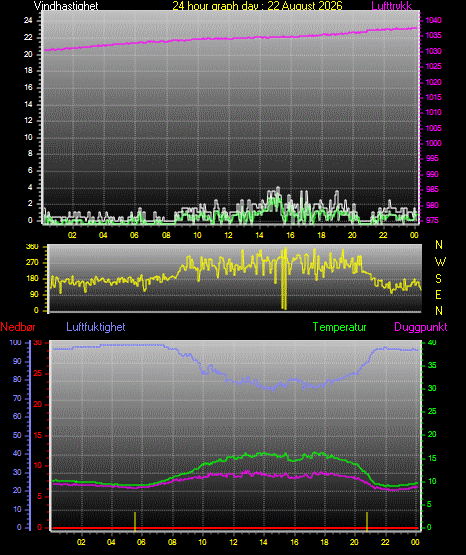
Task: Click the Temperatur legend label
Action: tap(339, 327)
